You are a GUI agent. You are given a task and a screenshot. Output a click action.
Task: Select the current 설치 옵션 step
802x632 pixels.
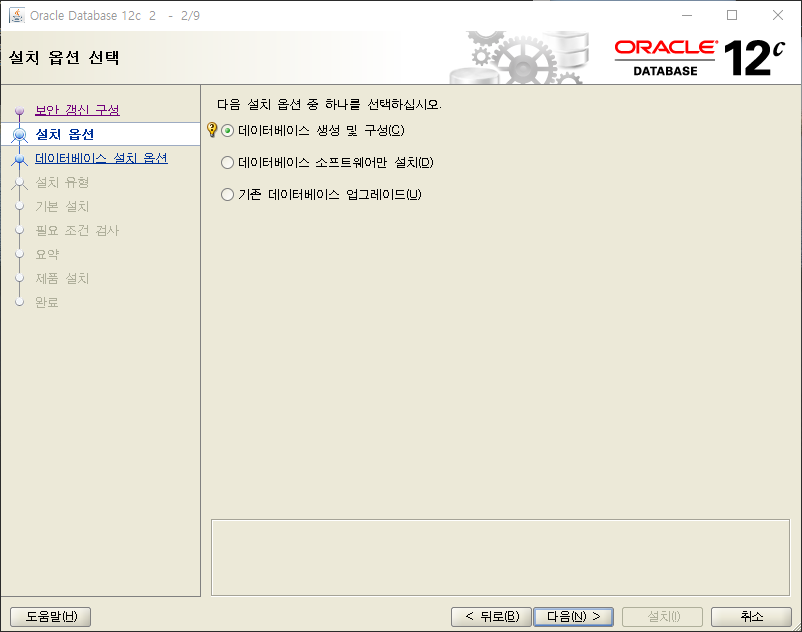pos(64,134)
